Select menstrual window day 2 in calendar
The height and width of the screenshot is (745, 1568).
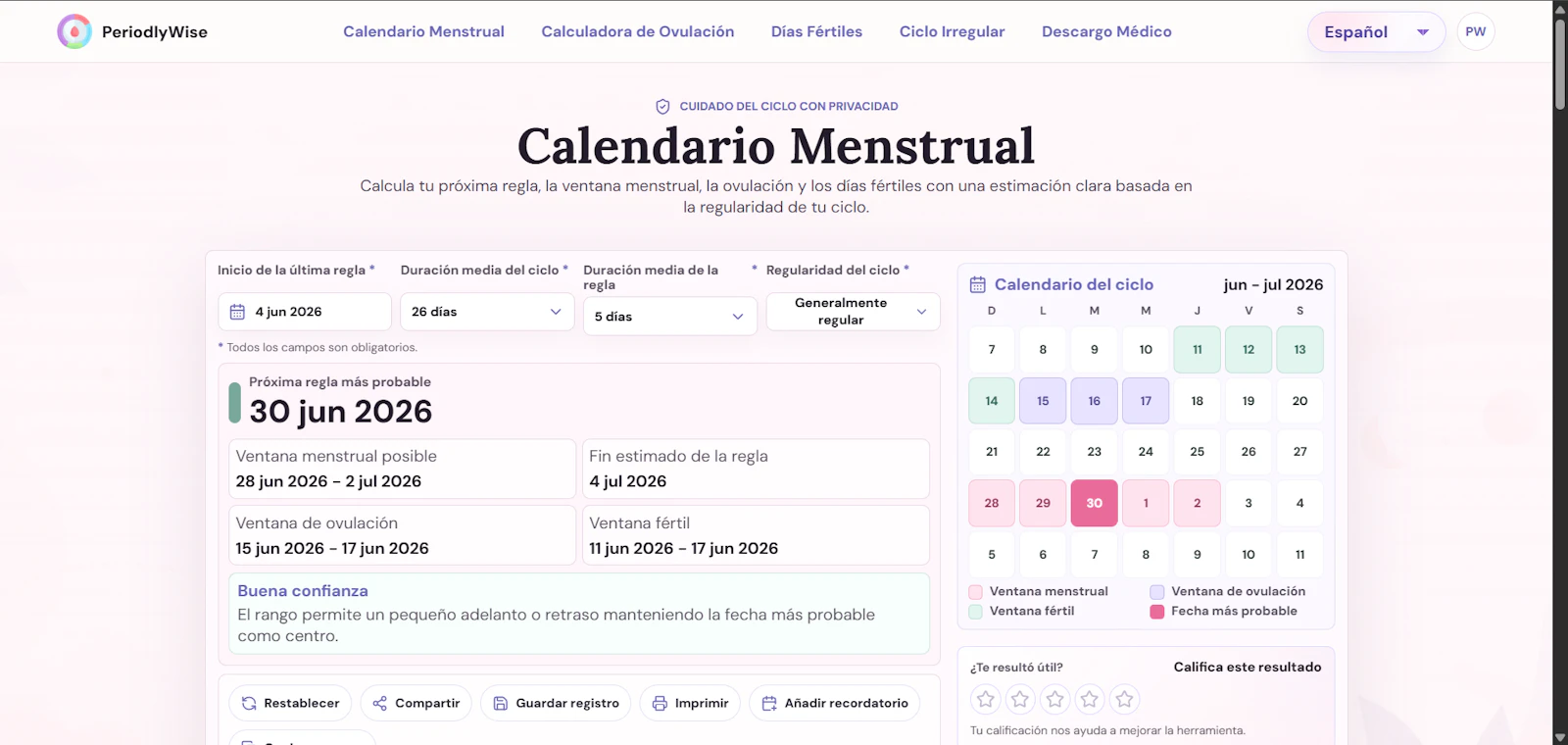pyautogui.click(x=1198, y=503)
